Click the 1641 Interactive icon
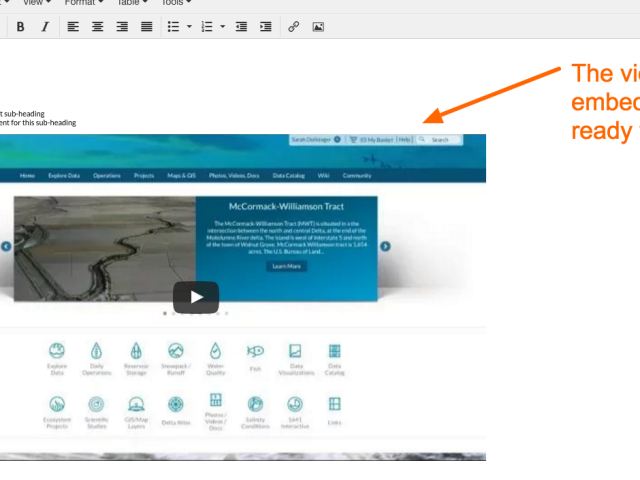640x480 pixels. click(295, 404)
